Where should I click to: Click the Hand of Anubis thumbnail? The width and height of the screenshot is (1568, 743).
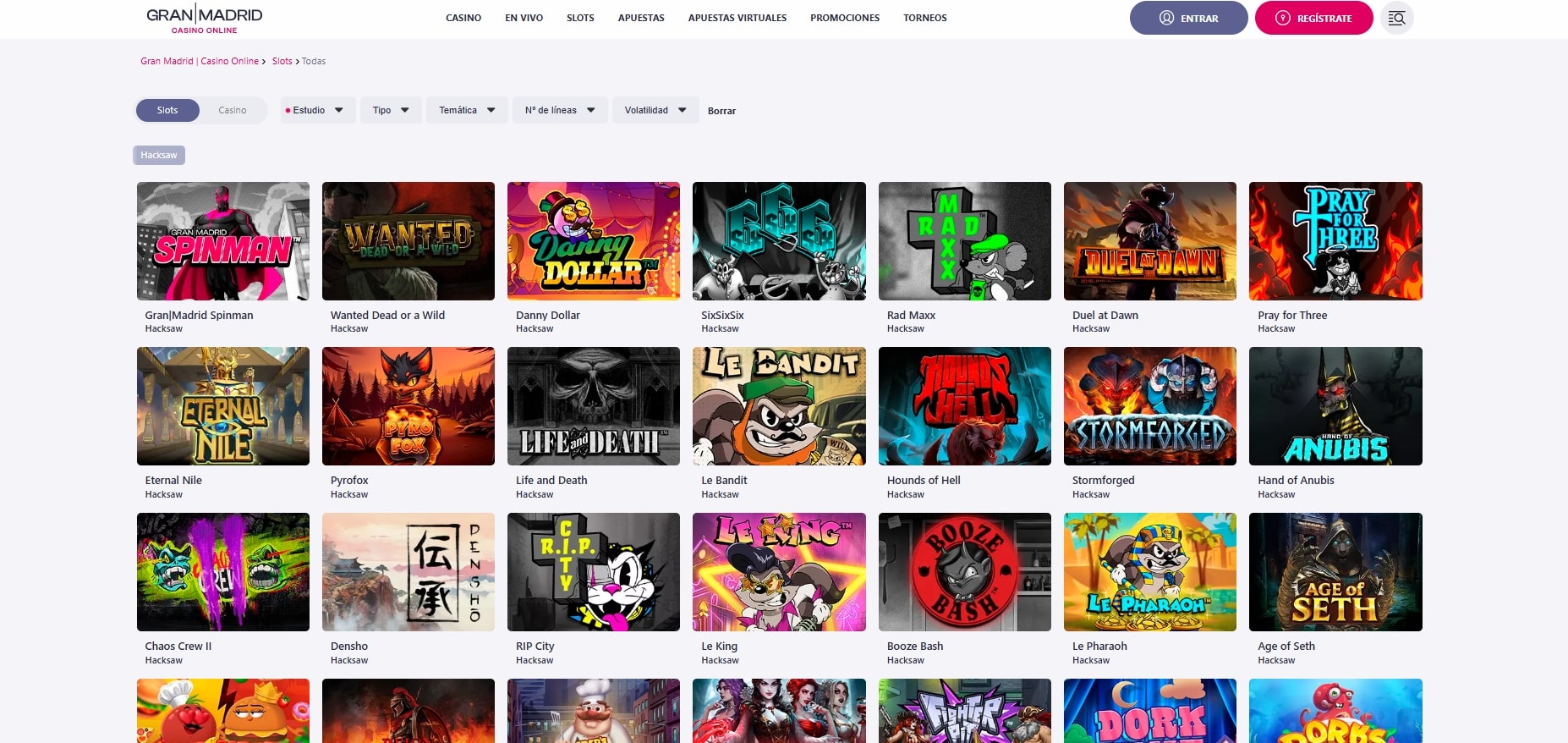pyautogui.click(x=1335, y=406)
